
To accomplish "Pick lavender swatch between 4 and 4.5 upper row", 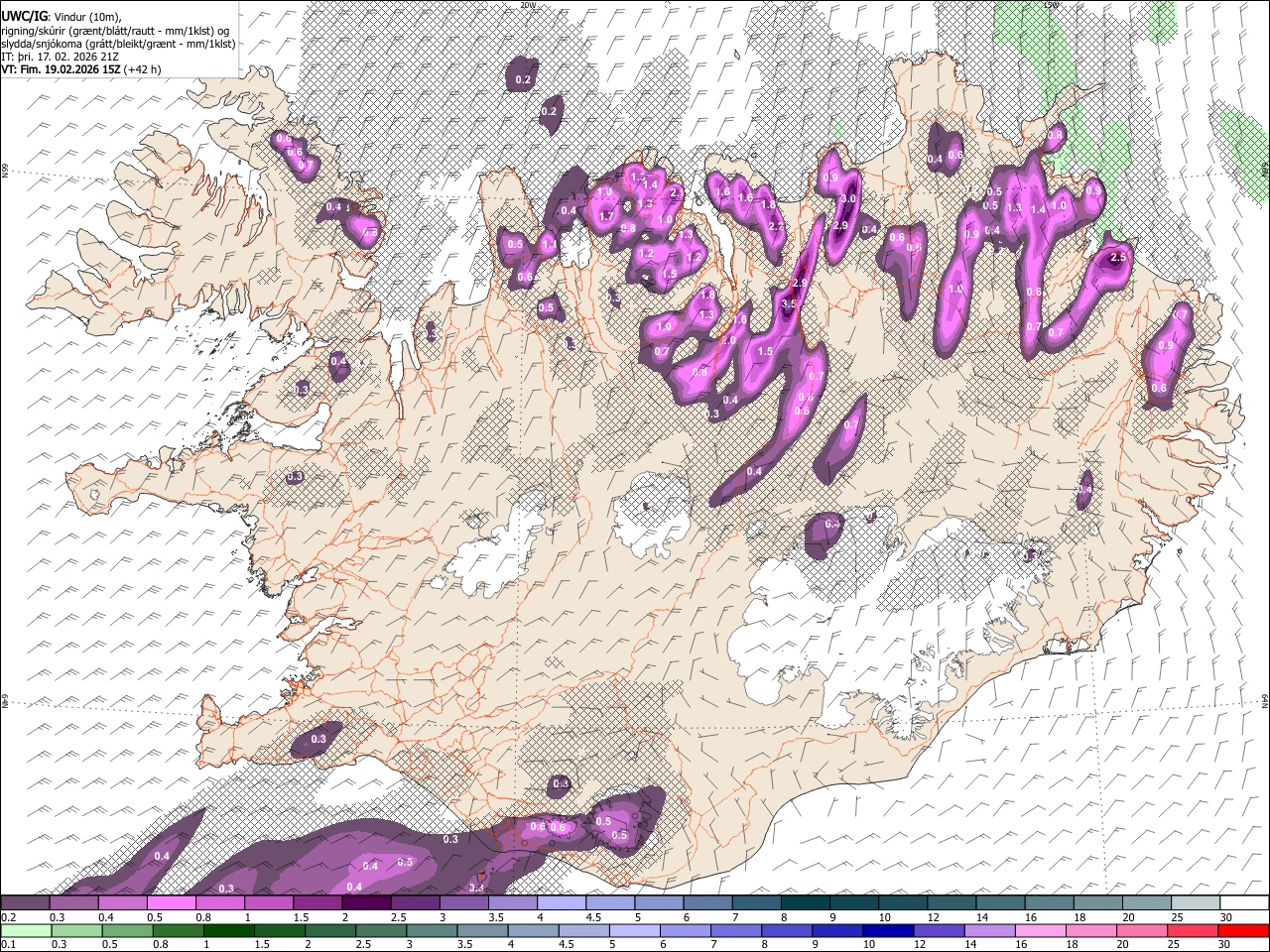I will 562,903.
